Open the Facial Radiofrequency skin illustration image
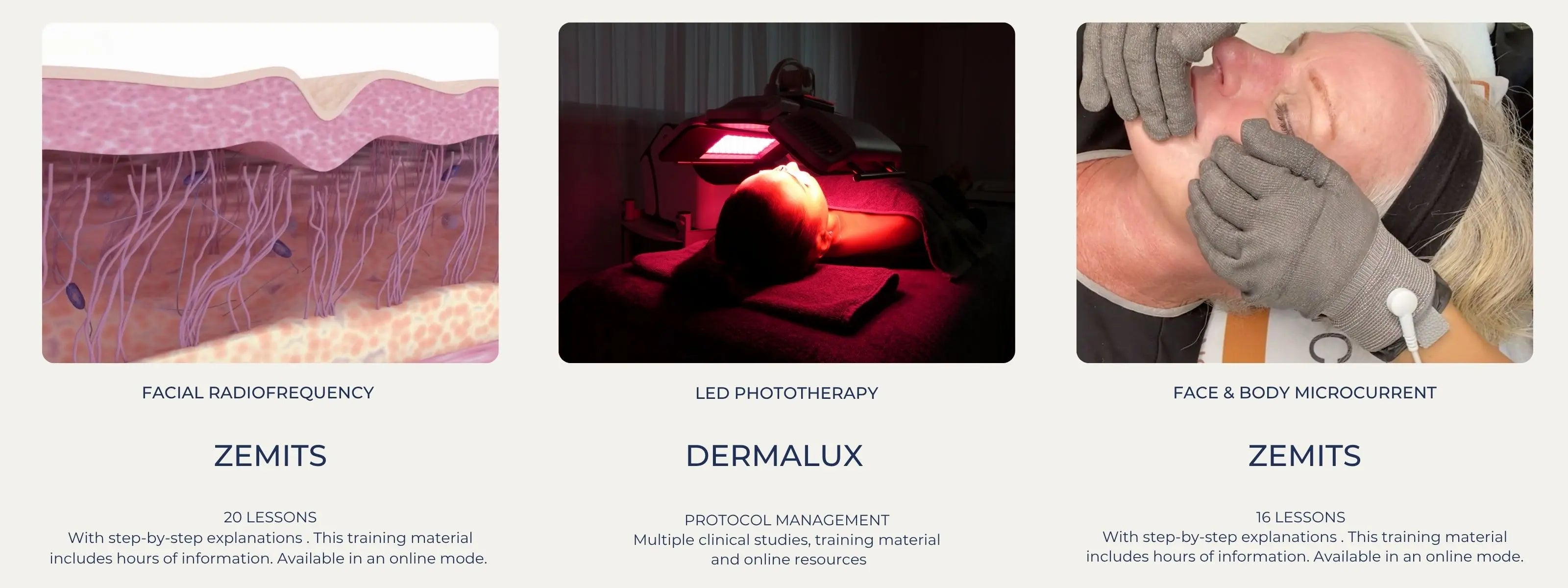The height and width of the screenshot is (588, 1568). click(270, 193)
